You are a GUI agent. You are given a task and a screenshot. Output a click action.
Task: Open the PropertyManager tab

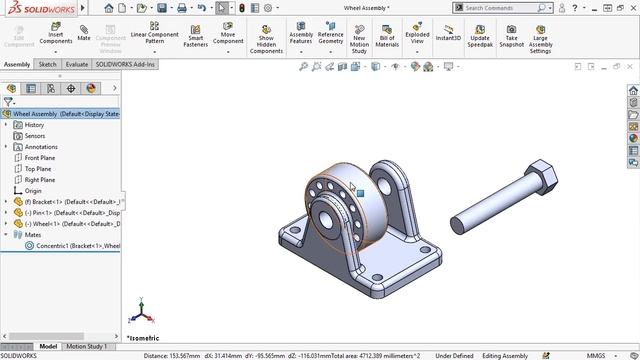pos(31,88)
